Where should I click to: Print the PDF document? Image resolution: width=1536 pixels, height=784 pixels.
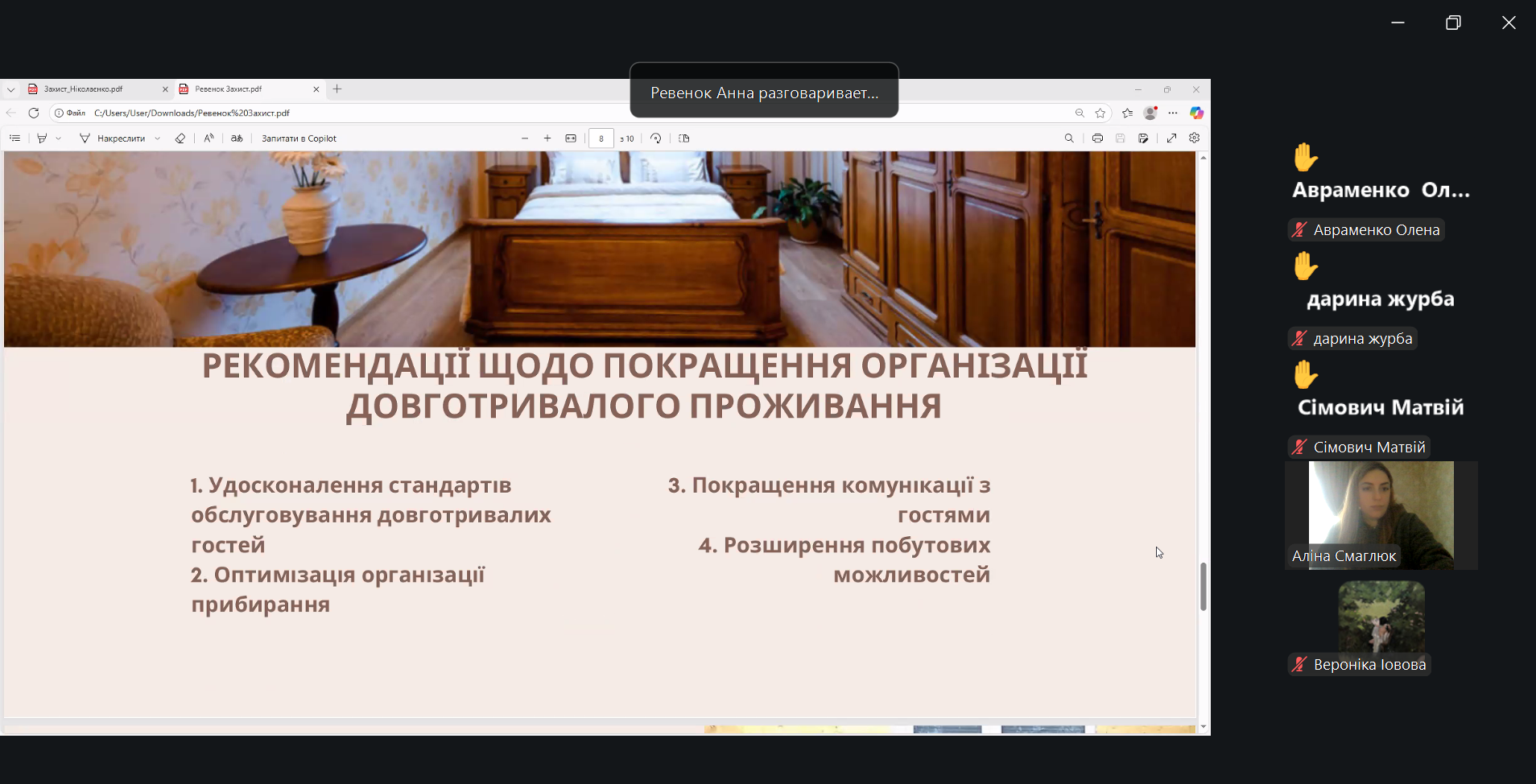tap(1097, 138)
